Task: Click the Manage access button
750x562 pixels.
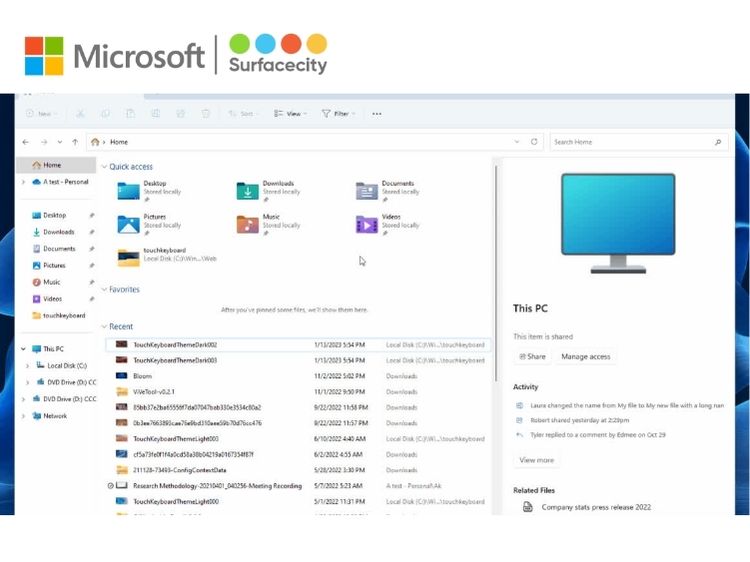Action: (x=586, y=357)
